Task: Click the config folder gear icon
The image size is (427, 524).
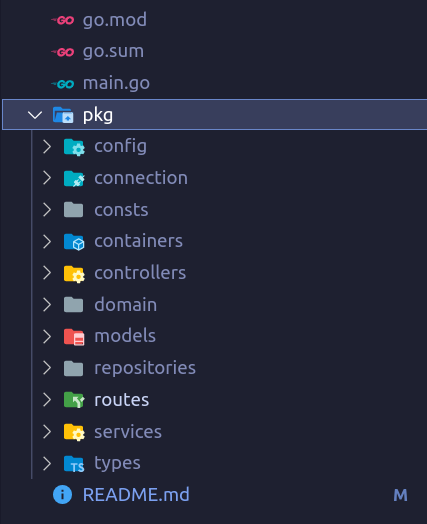Action: (74, 147)
